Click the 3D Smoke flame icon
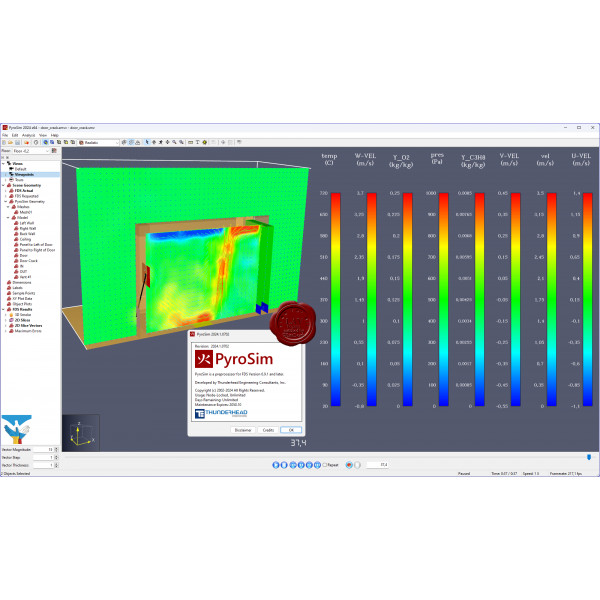This screenshot has width=600, height=600. [11, 315]
